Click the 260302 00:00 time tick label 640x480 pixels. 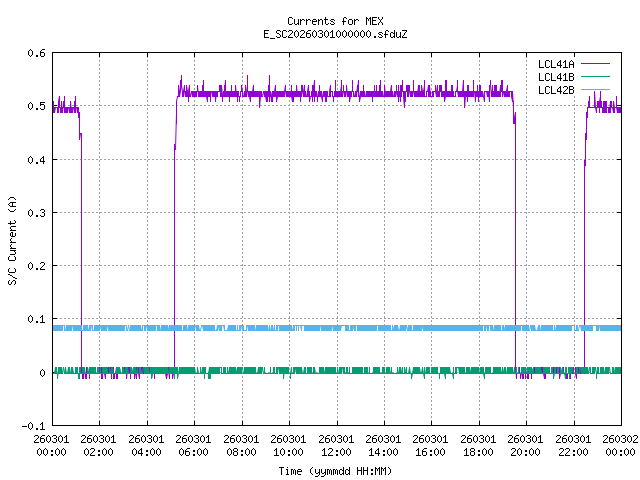tap(620, 445)
